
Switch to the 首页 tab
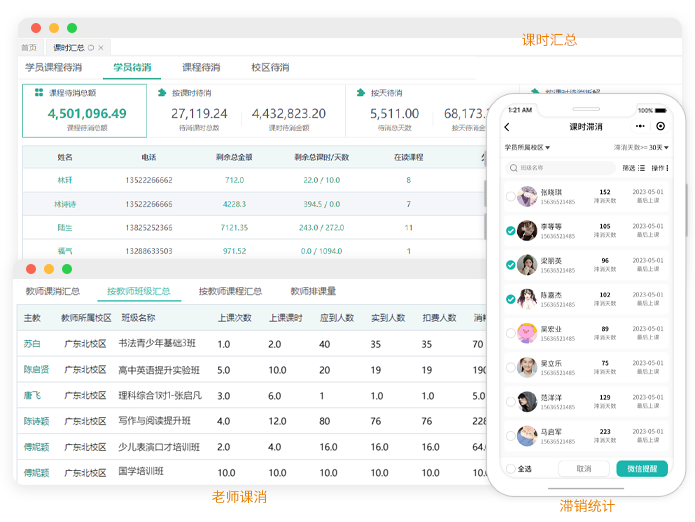[x=29, y=47]
